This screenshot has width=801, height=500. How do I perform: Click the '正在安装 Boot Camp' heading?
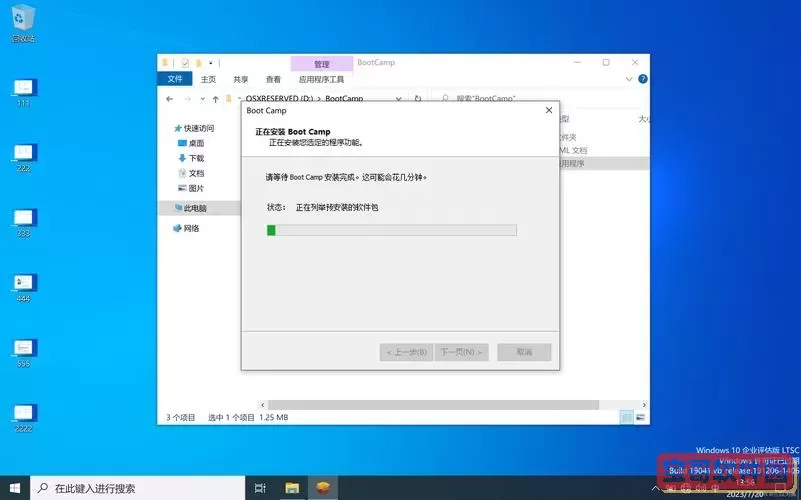pos(293,132)
